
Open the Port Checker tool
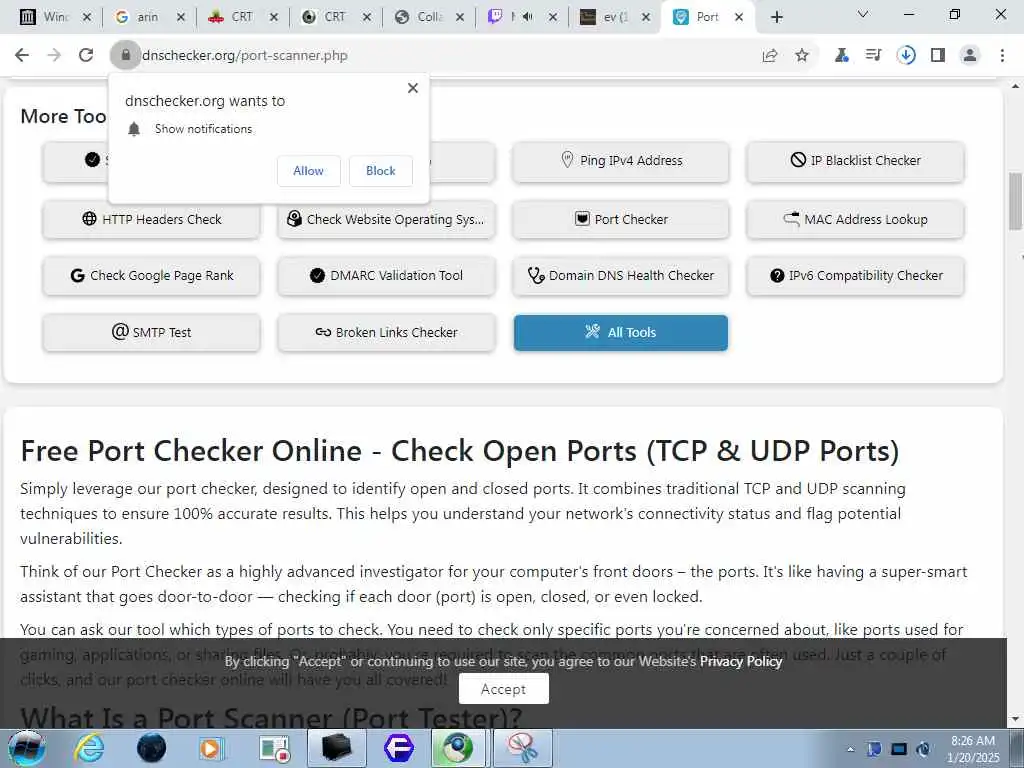point(621,219)
